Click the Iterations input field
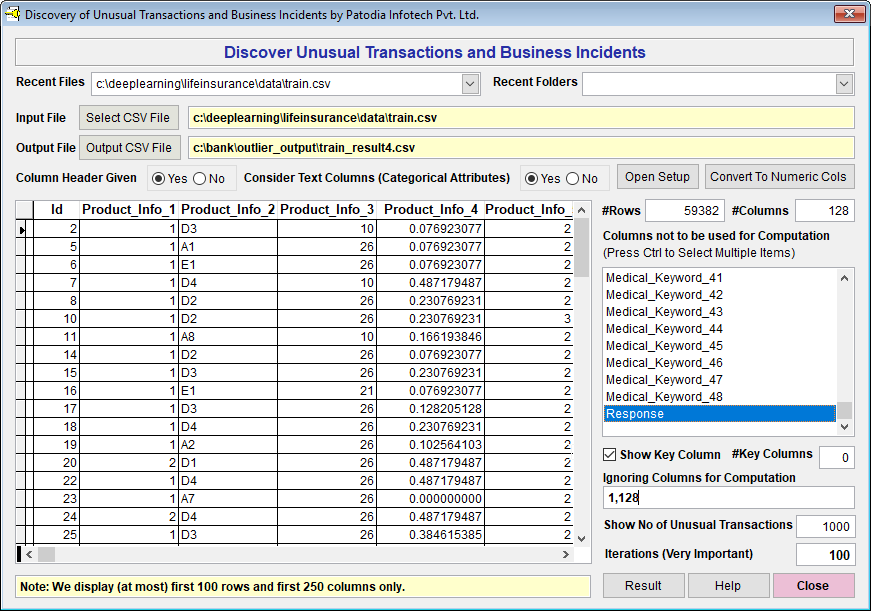 [825, 555]
